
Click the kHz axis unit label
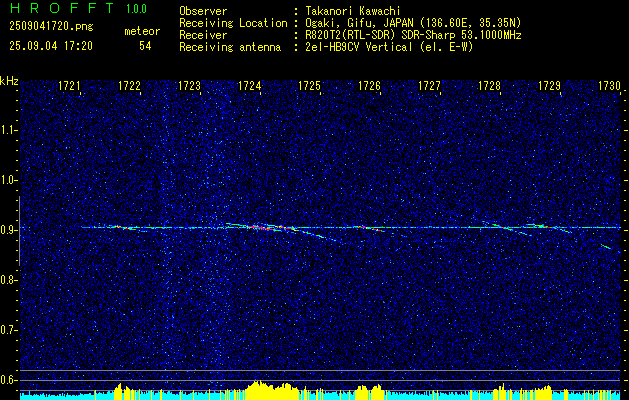[9, 81]
